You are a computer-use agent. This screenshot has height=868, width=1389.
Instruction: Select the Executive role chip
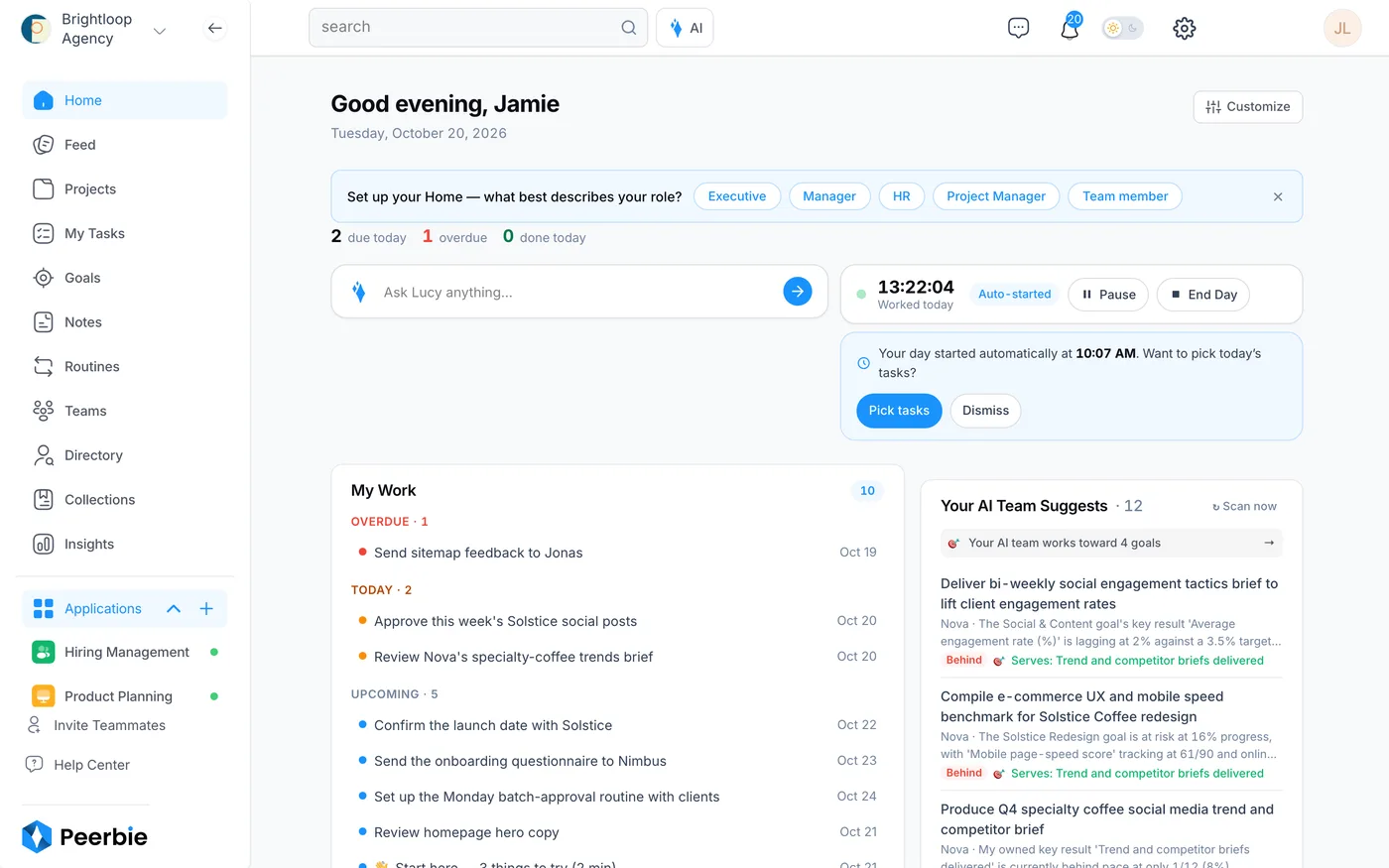point(737,196)
